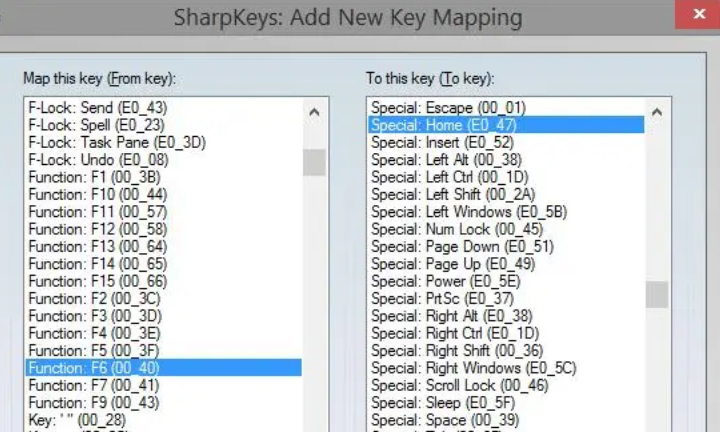Viewport: 720px width, 432px height.
Task: Select 'F-Lock: Send (E0_43)' in From list
Action: (163, 107)
